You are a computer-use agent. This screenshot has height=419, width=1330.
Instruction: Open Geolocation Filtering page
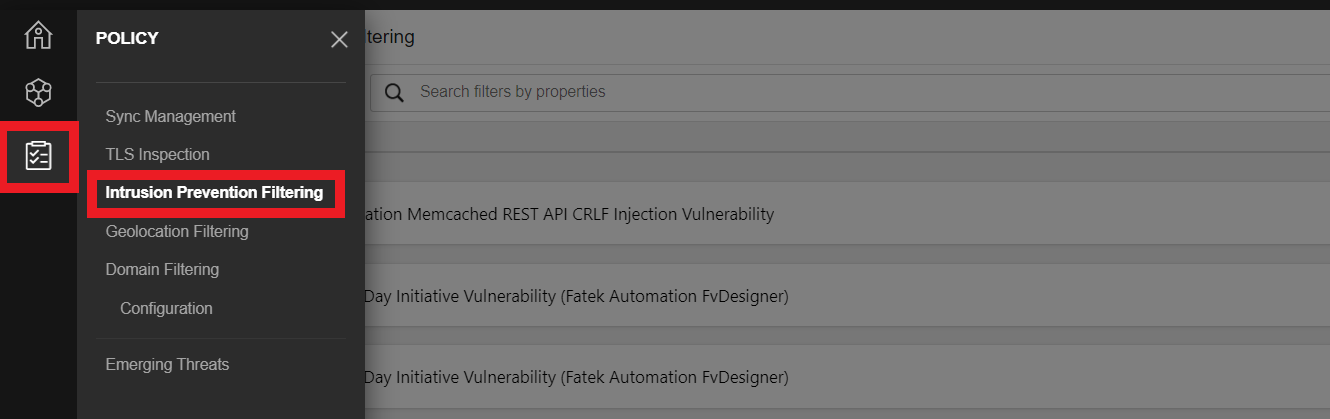click(177, 231)
